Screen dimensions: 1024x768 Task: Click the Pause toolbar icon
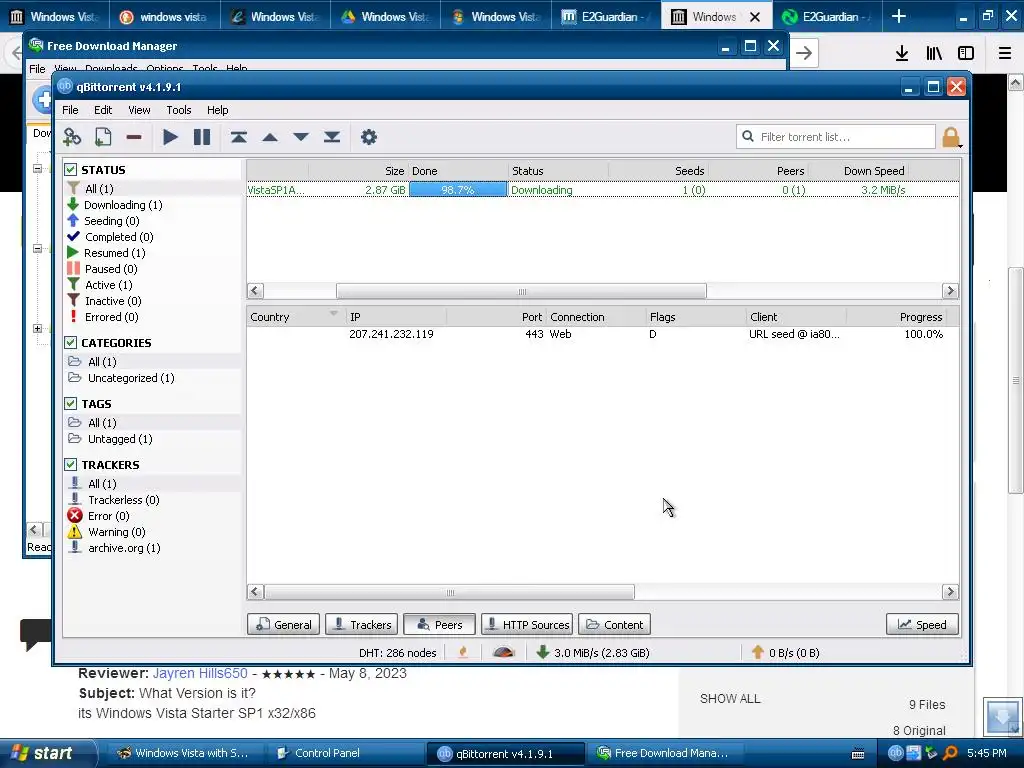pos(202,137)
